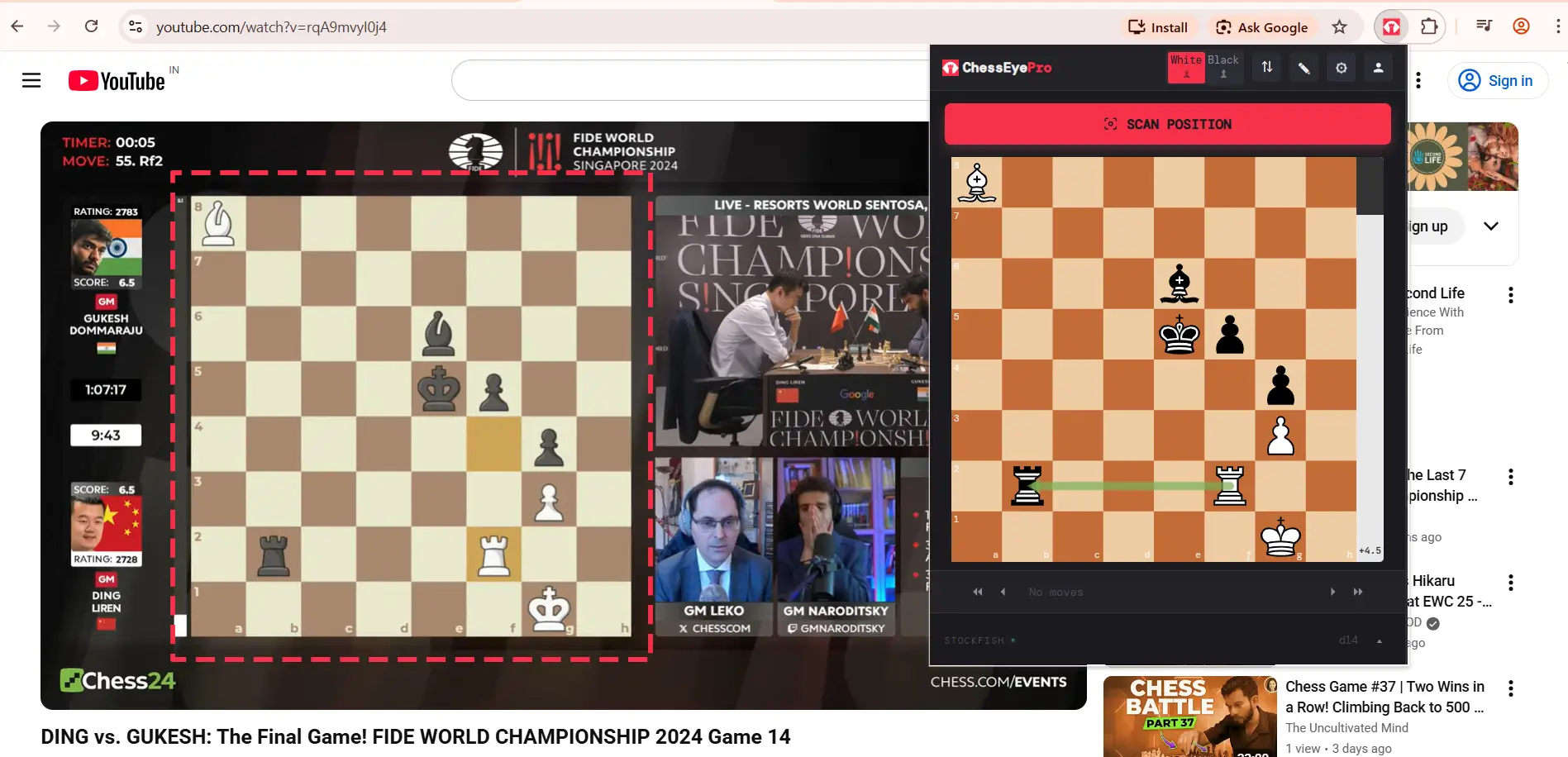Jump to first move in move navigator
Viewport: 1568px width, 757px height.
tap(978, 592)
